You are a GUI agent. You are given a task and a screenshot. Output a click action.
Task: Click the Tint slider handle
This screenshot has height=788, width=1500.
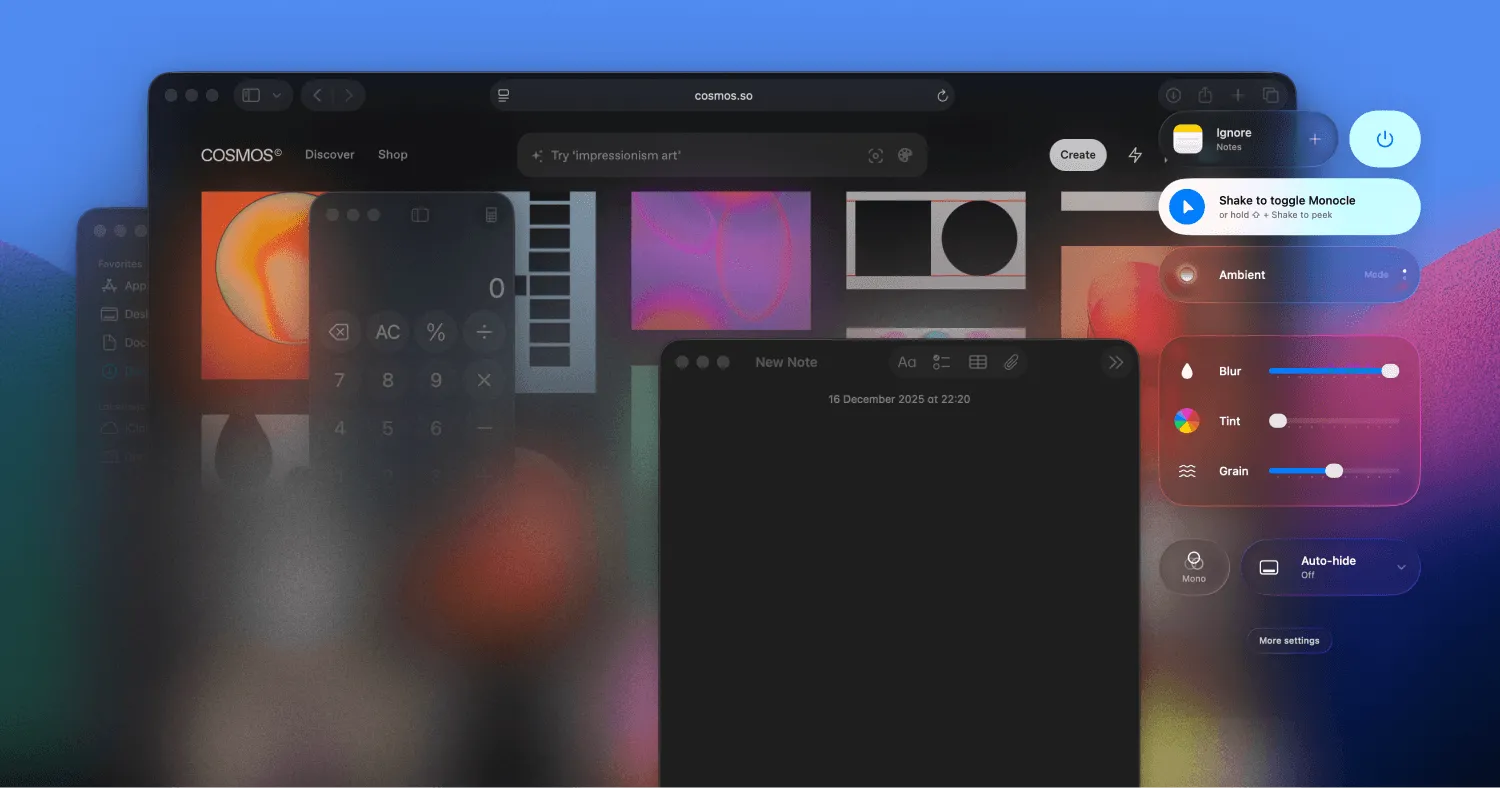1278,421
